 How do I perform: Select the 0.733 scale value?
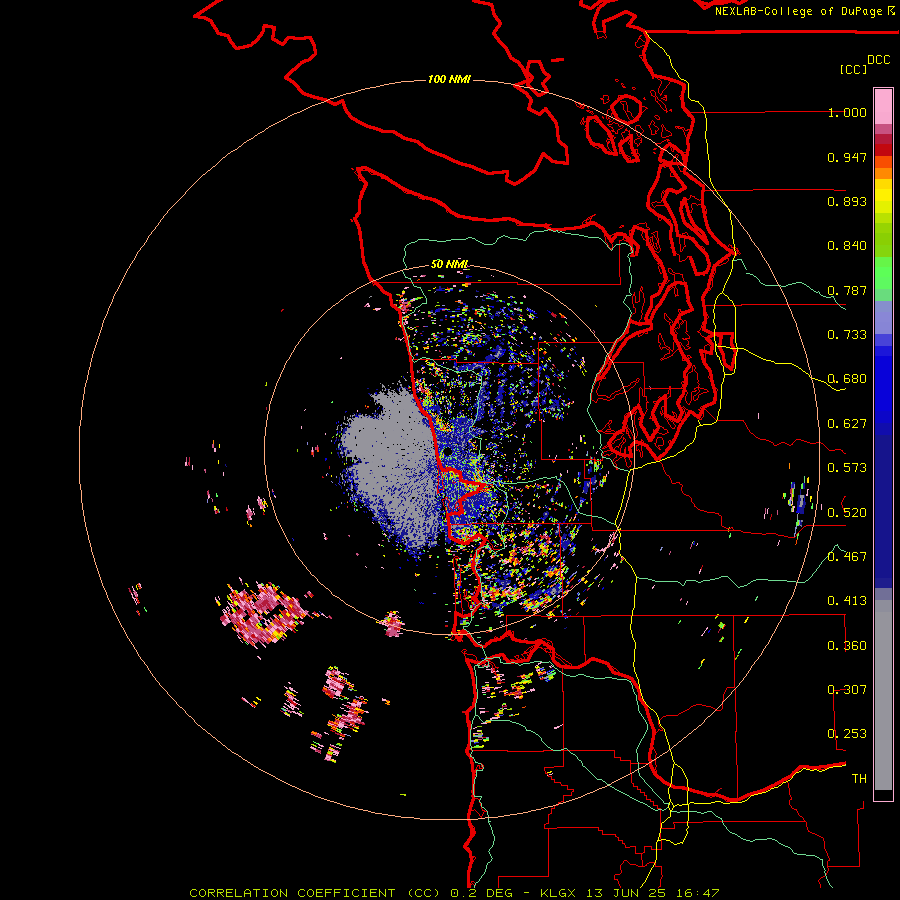pos(847,335)
